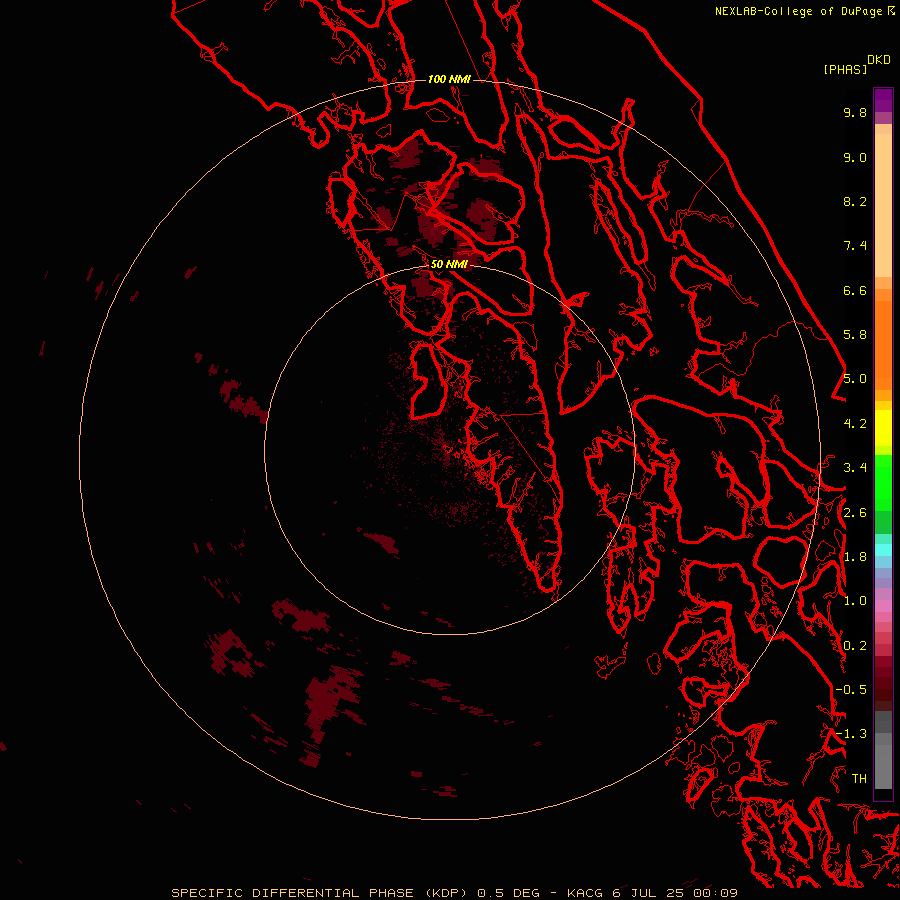This screenshot has width=900, height=900.
Task: Click the cyan segment of color bar
Action: coord(883,549)
